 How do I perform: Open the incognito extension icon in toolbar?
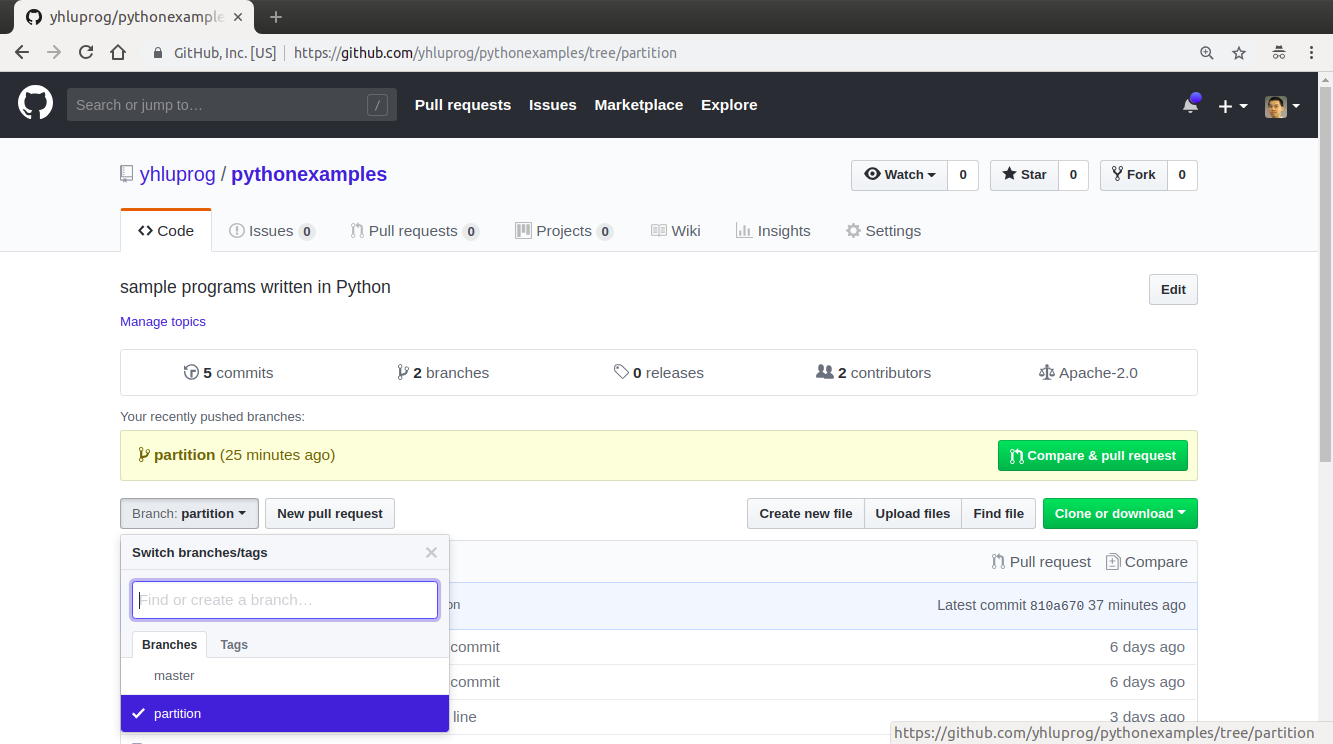[x=1279, y=53]
